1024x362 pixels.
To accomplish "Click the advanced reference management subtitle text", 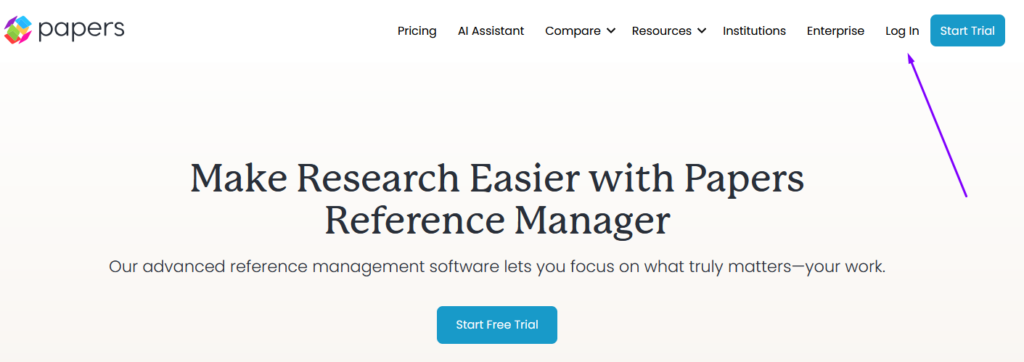I will point(497,267).
